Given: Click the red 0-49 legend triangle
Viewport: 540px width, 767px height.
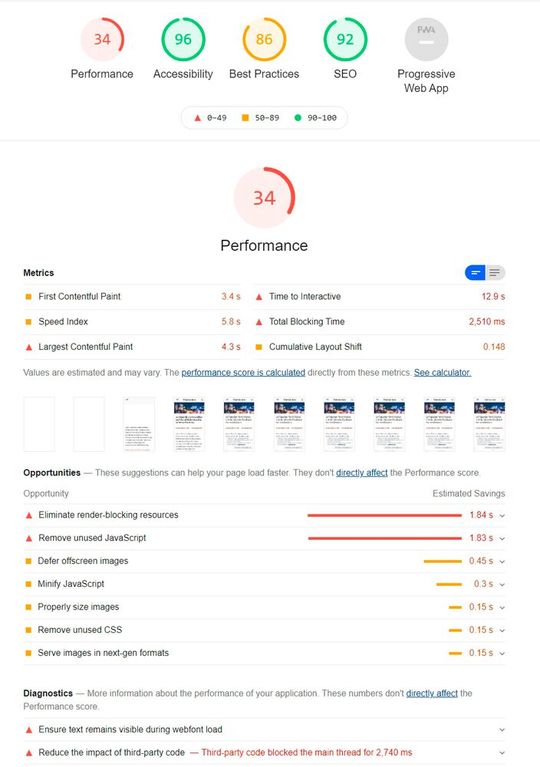Looking at the screenshot, I should pyautogui.click(x=198, y=118).
